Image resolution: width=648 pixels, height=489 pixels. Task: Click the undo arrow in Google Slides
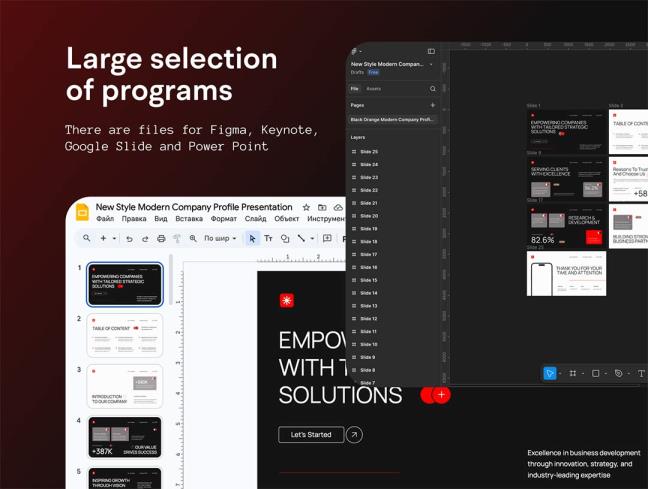[x=129, y=239]
